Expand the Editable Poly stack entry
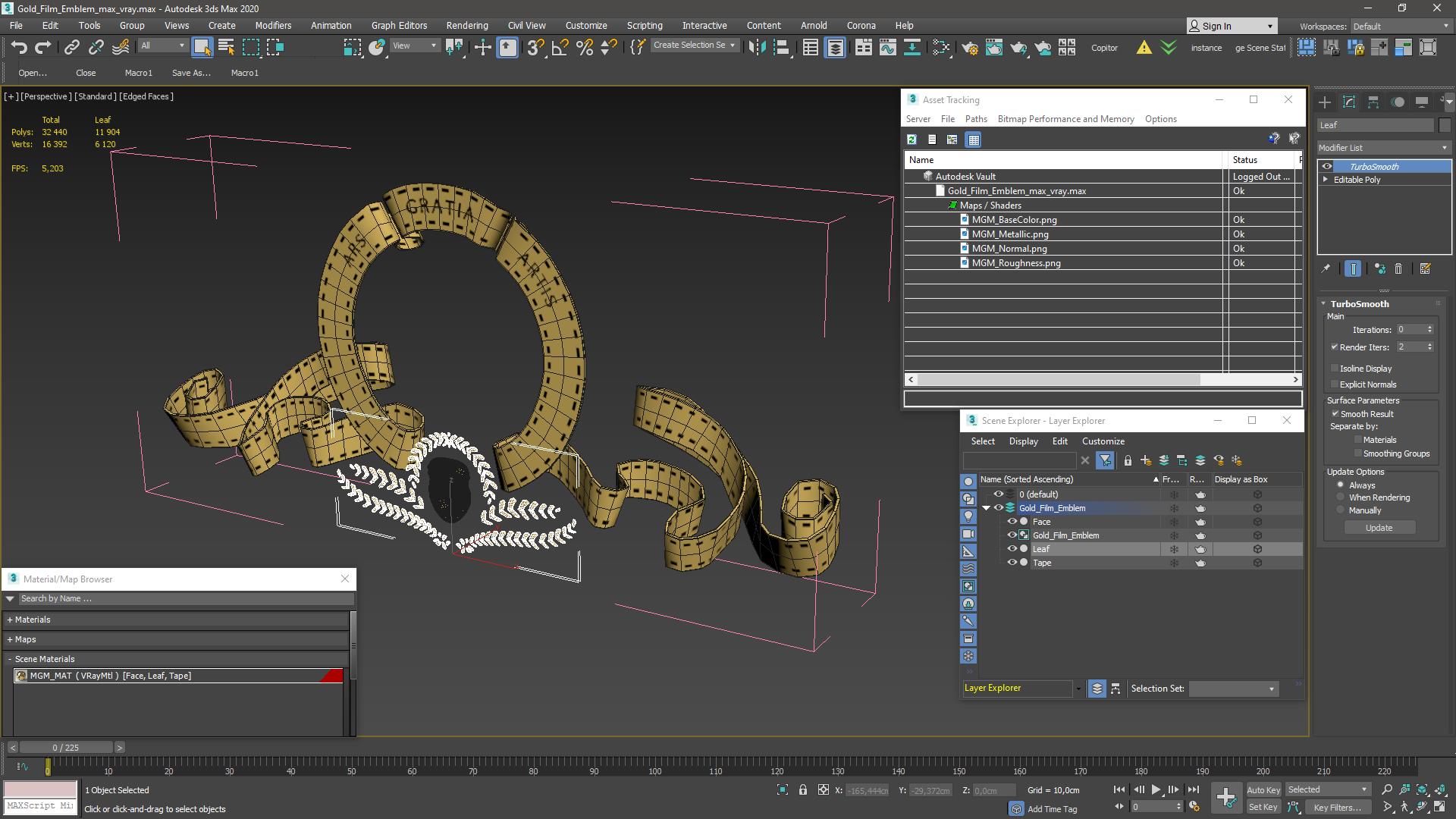This screenshot has height=819, width=1456. (1326, 180)
